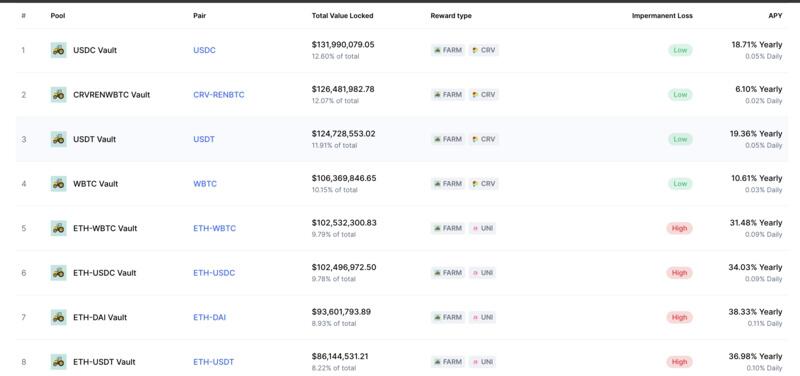The height and width of the screenshot is (376, 800).
Task: Click the 6.10% Yearly APY value
Action: coord(759,89)
